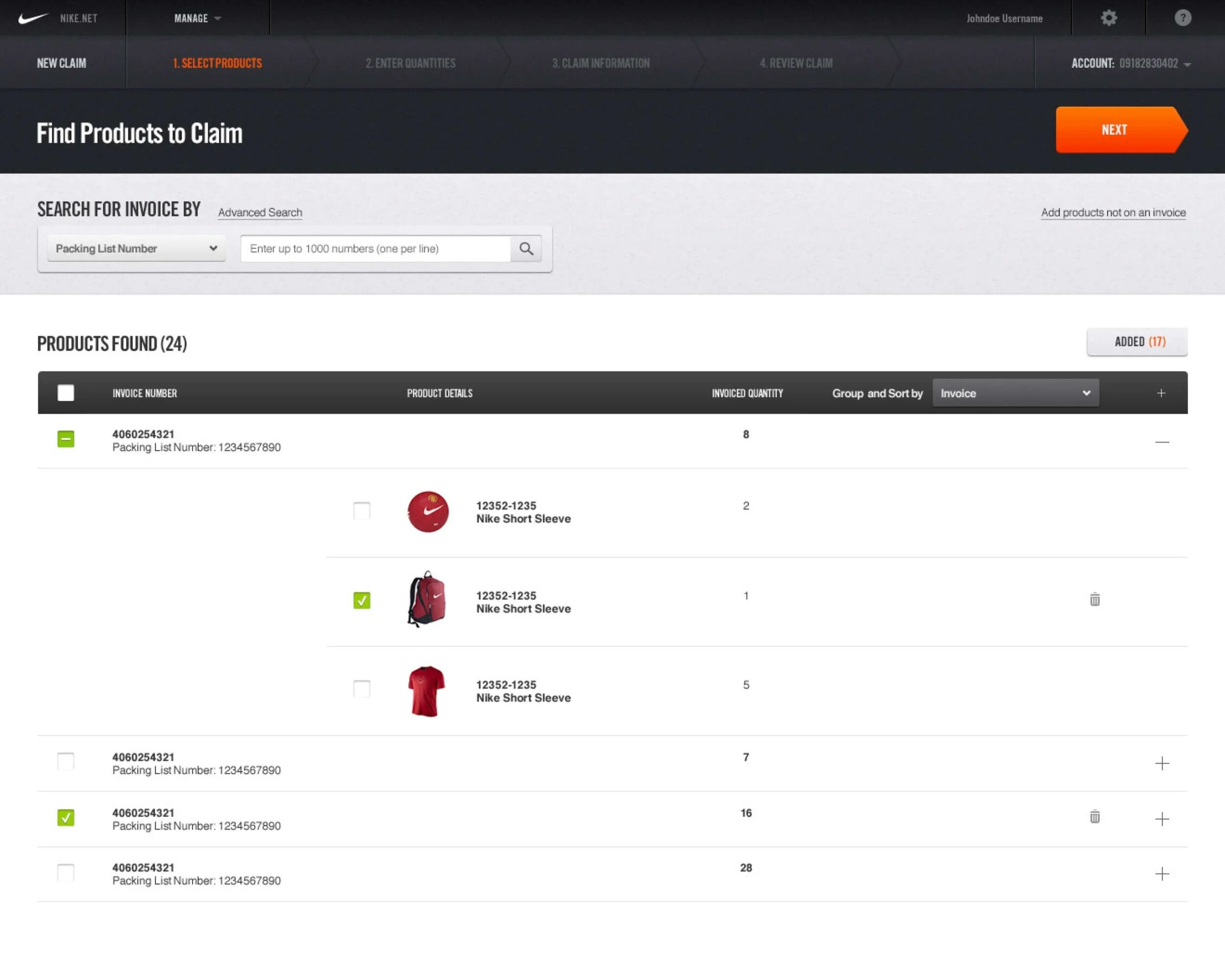Open settings via the gear icon
Viewport: 1225px width, 980px height.
tap(1108, 18)
